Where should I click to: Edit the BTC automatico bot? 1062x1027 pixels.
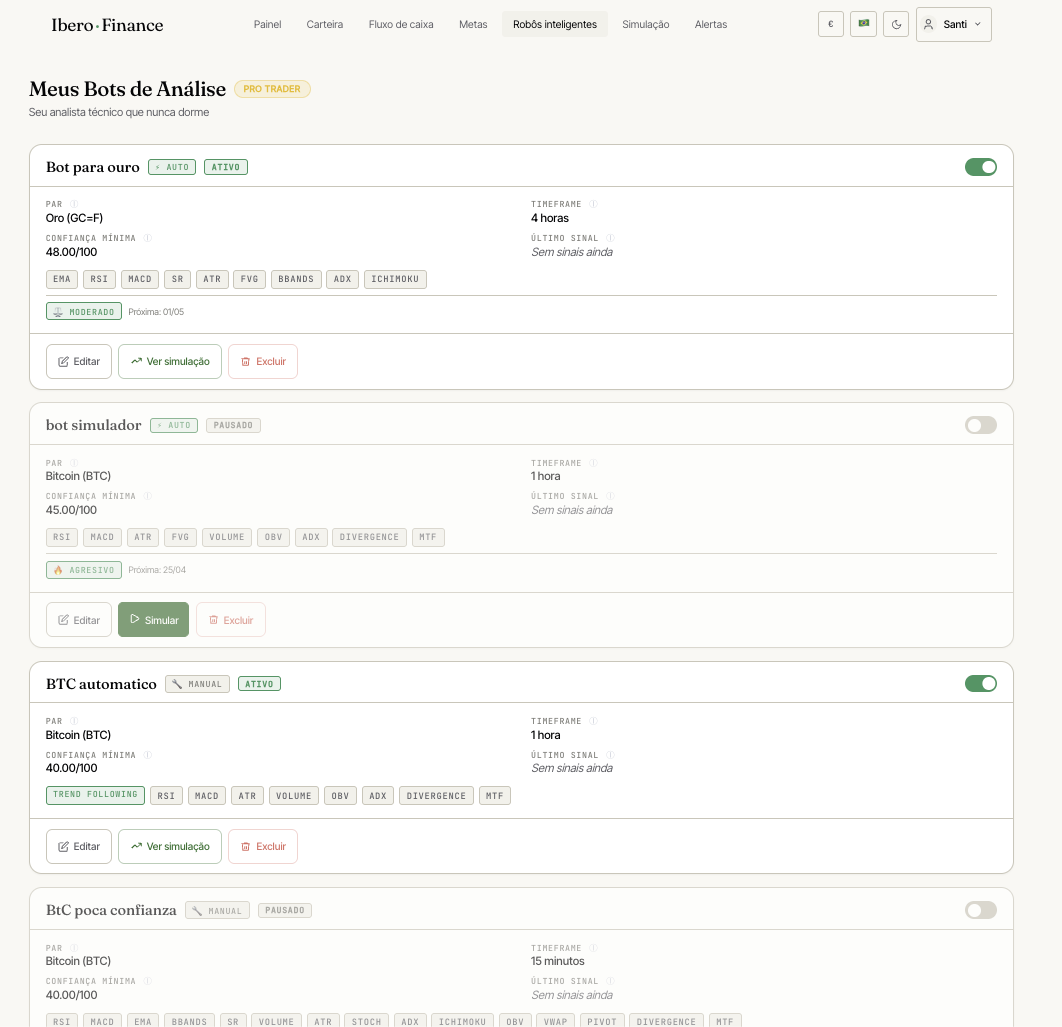click(79, 846)
